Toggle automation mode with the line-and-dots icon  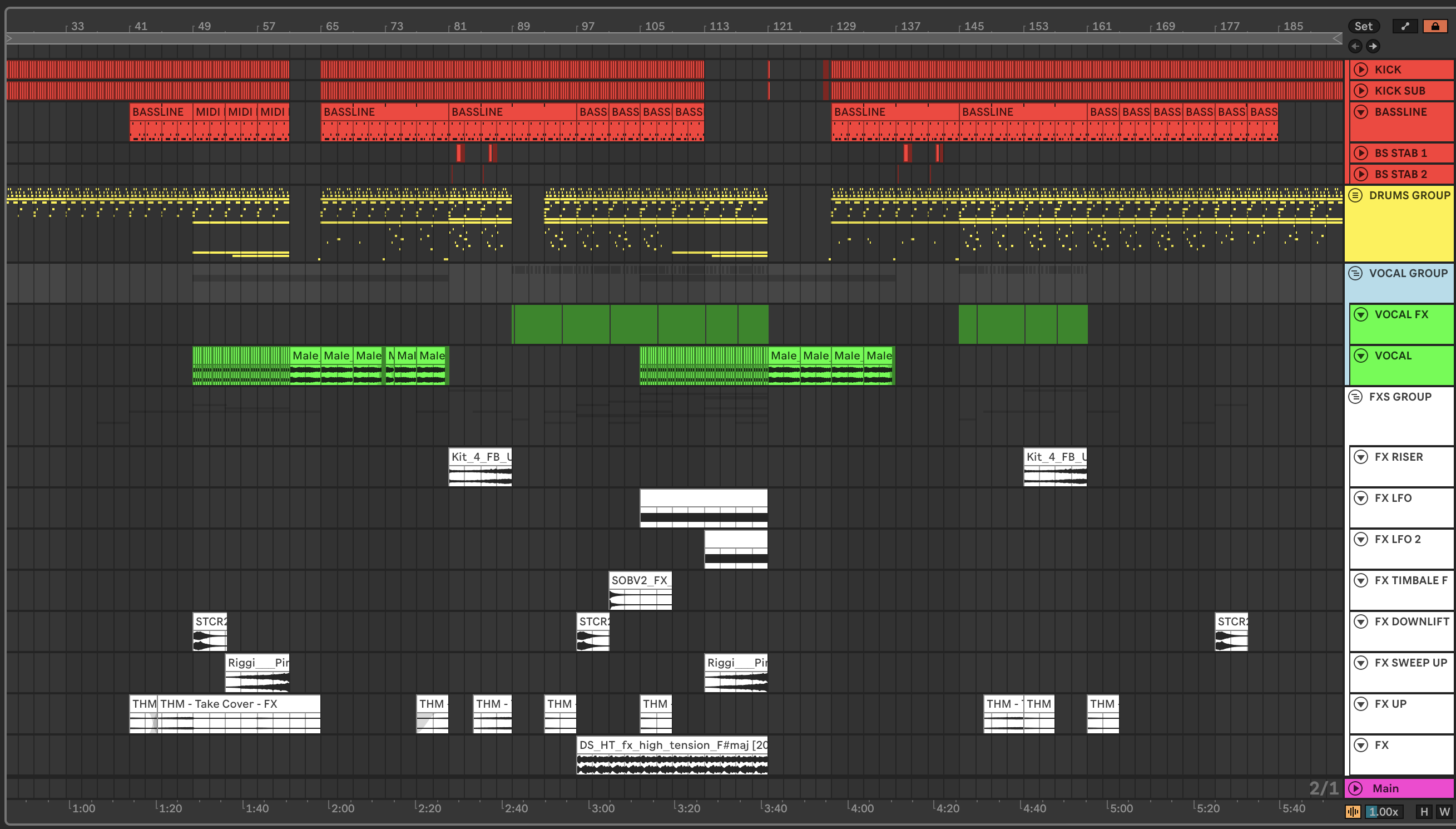coord(1405,26)
